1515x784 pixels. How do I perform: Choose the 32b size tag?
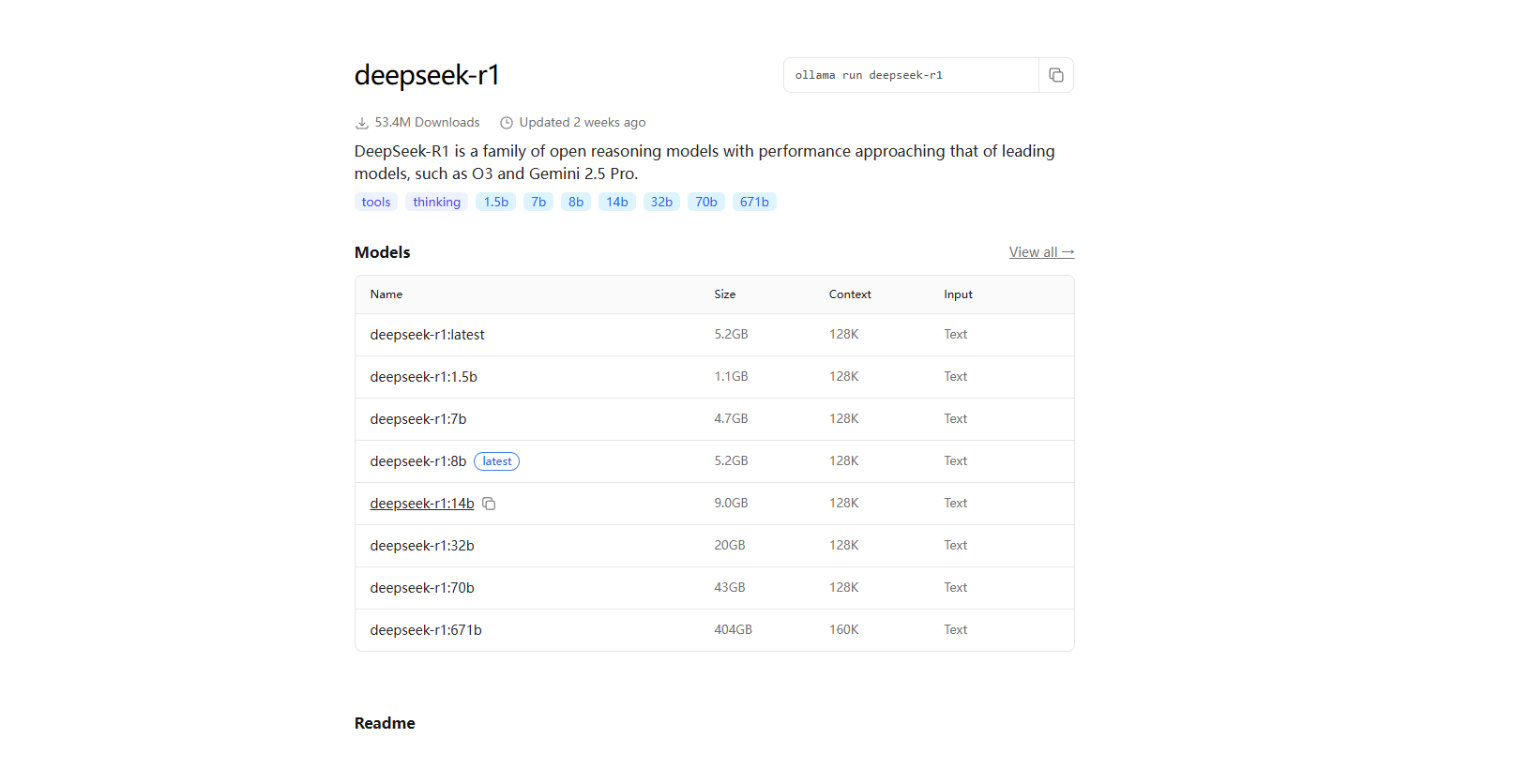(x=661, y=202)
